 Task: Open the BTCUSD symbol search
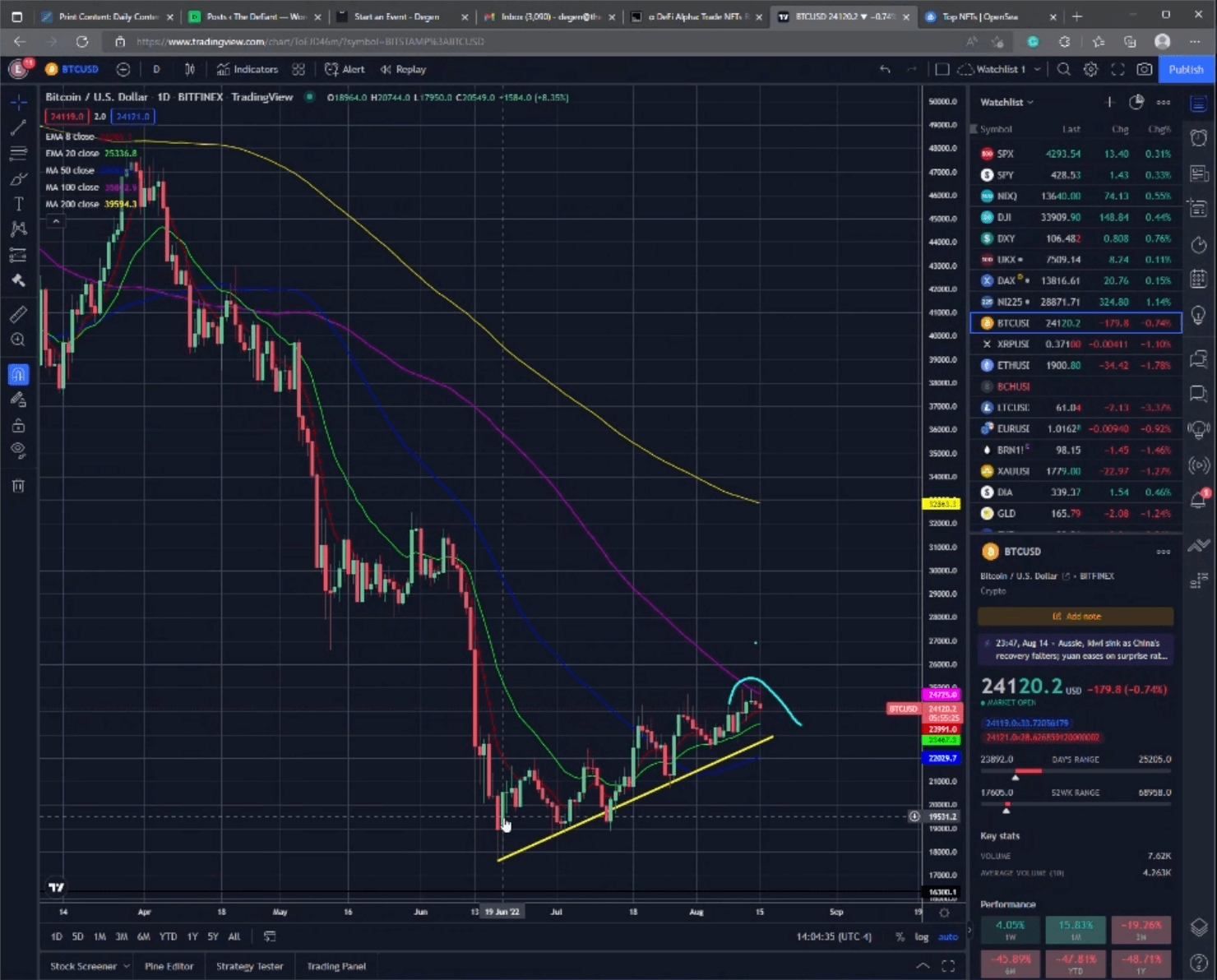pyautogui.click(x=72, y=69)
